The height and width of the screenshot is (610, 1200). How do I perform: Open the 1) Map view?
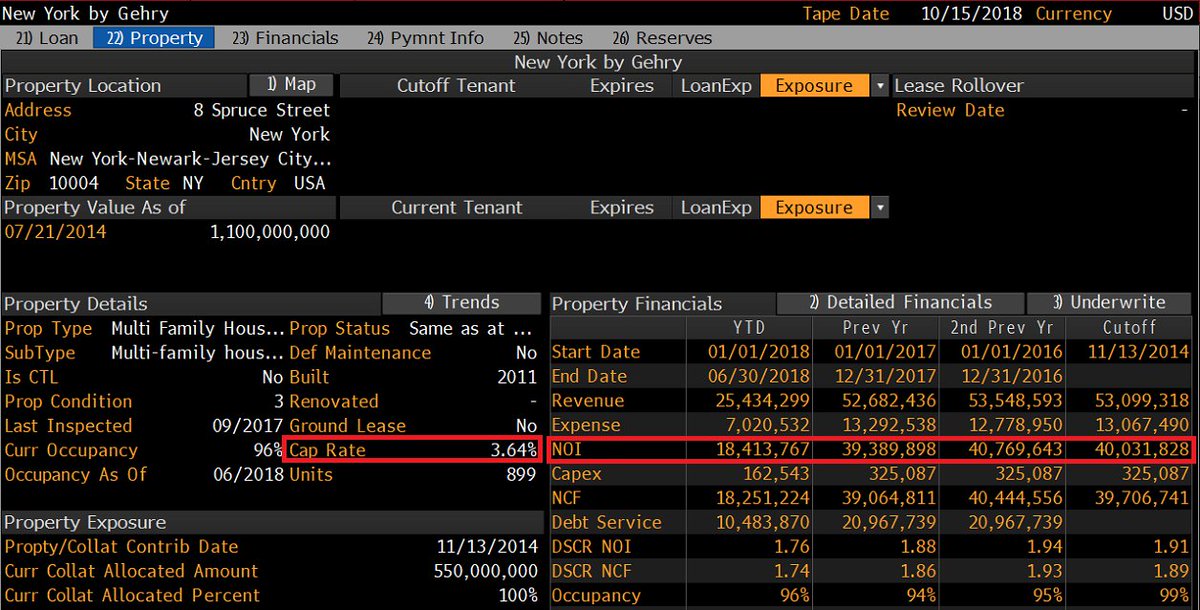pos(291,85)
